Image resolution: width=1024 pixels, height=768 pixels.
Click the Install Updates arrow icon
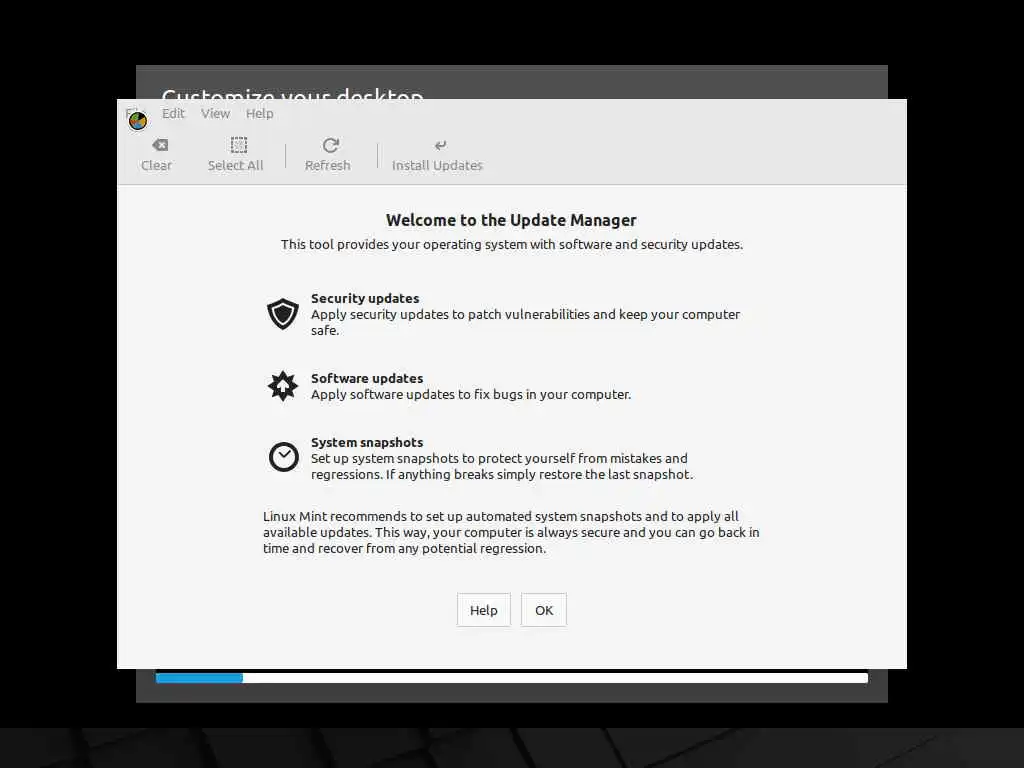(441, 145)
